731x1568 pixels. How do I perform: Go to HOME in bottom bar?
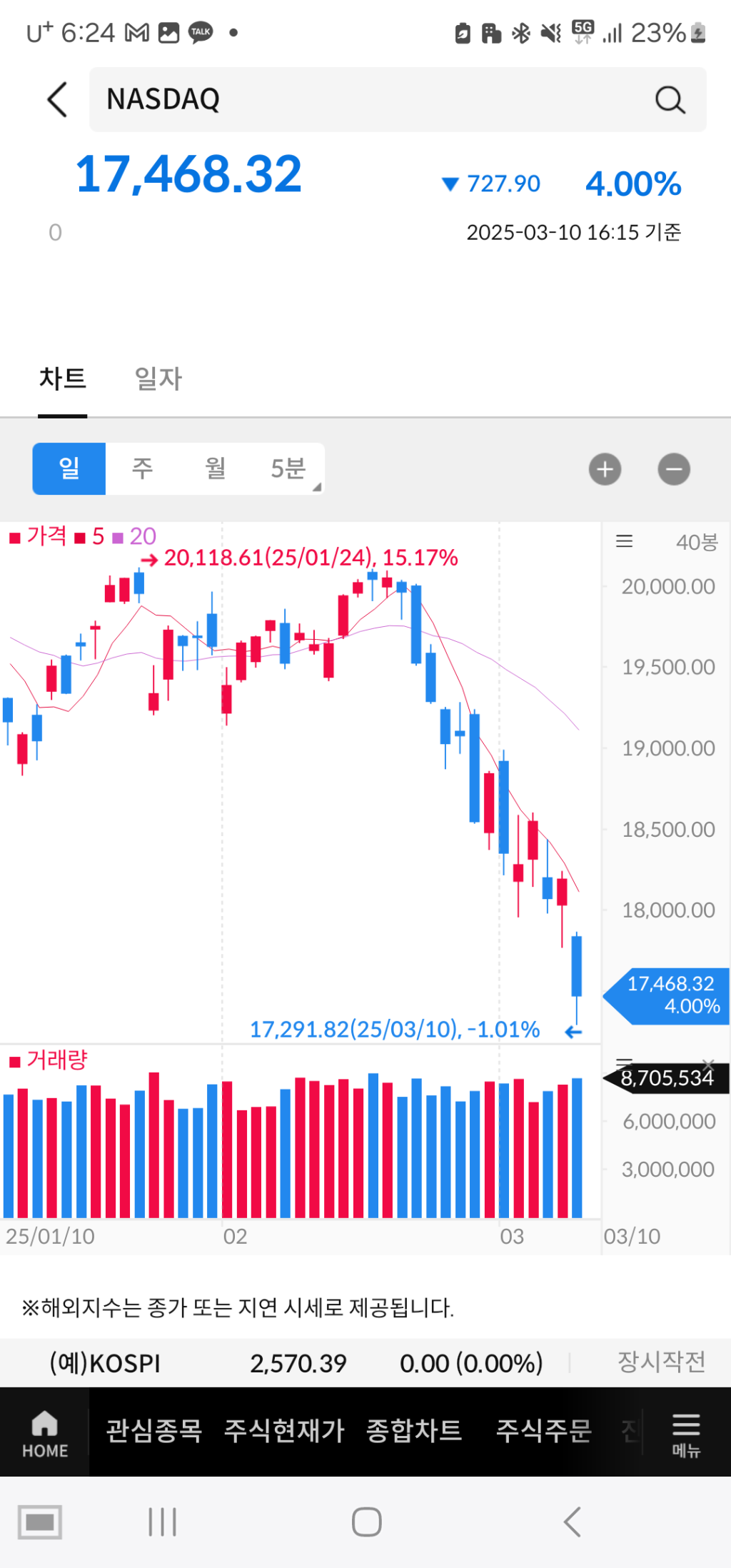tap(44, 1432)
